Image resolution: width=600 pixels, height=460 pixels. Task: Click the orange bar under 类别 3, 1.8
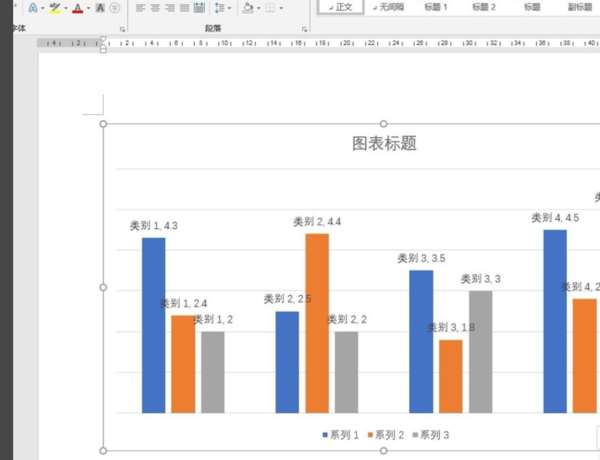pyautogui.click(x=451, y=377)
